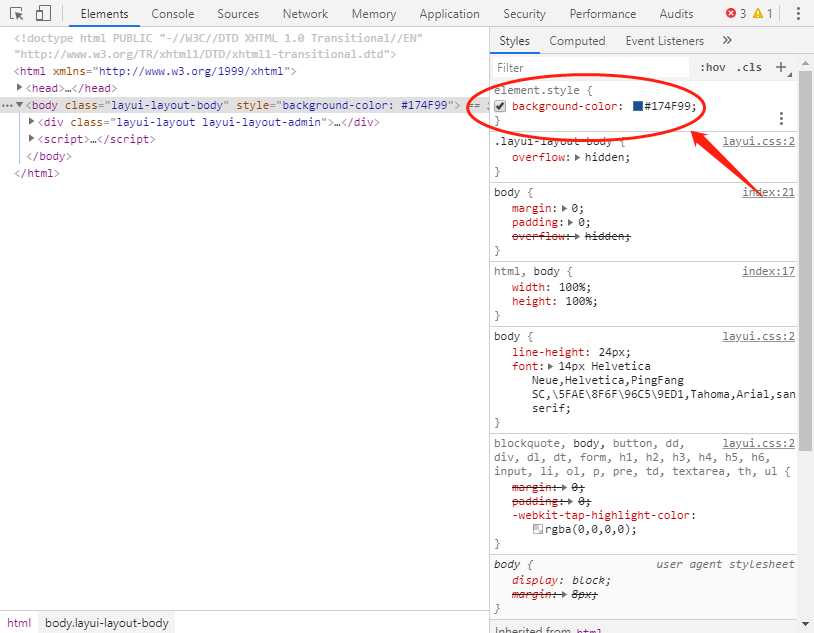
Task: Expand the layui-layout-admin div node
Action: tap(31, 122)
